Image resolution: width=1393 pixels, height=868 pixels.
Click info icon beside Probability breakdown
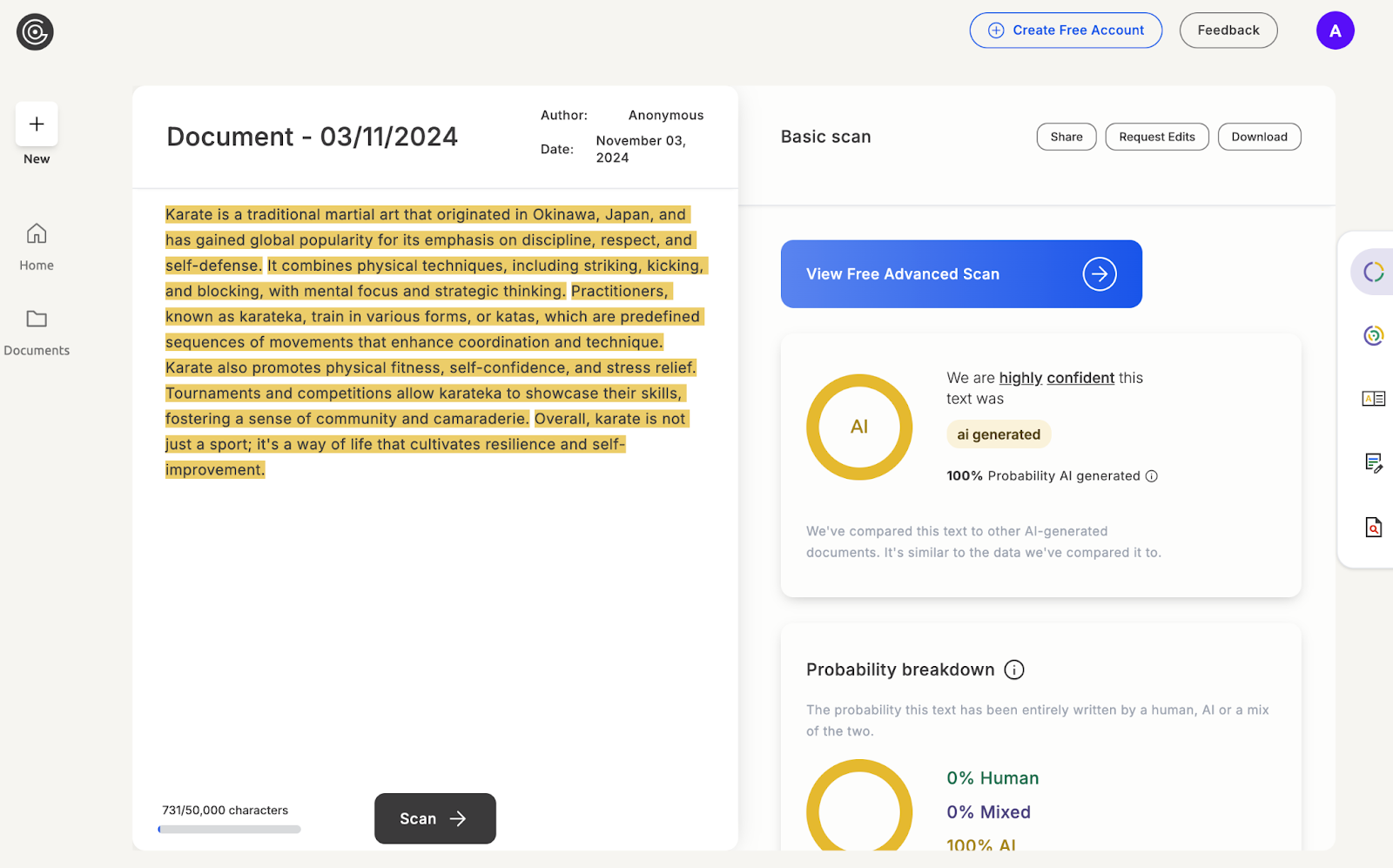pyautogui.click(x=1013, y=670)
